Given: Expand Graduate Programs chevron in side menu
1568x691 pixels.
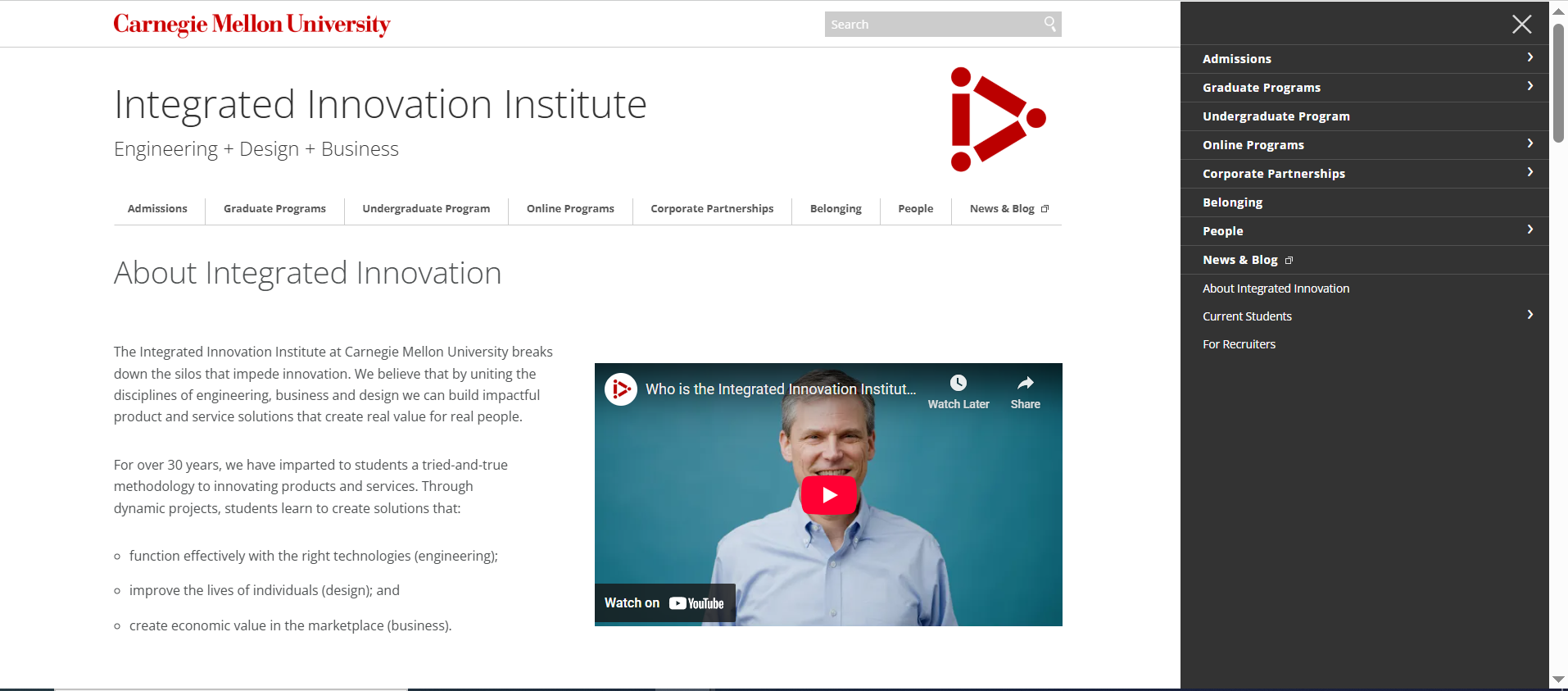Looking at the screenshot, I should tap(1529, 86).
